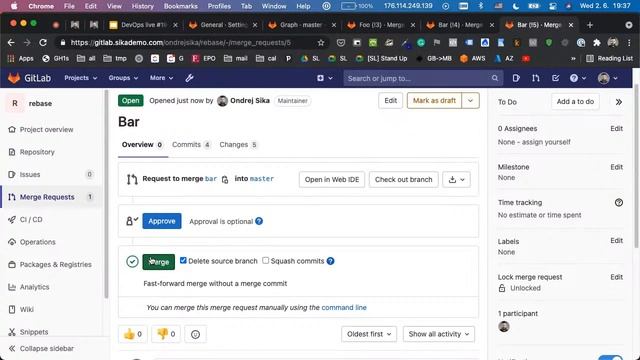
Task: Click the Check out branch button
Action: [x=403, y=180]
